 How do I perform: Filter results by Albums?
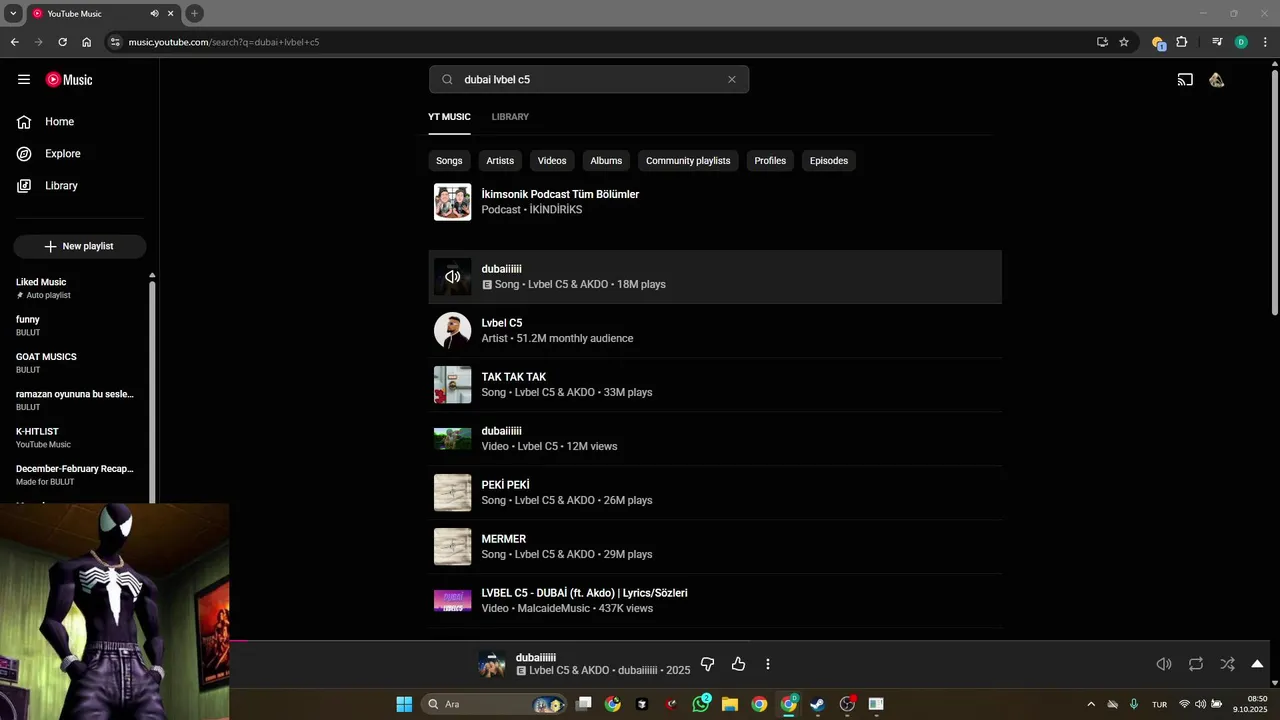point(606,161)
